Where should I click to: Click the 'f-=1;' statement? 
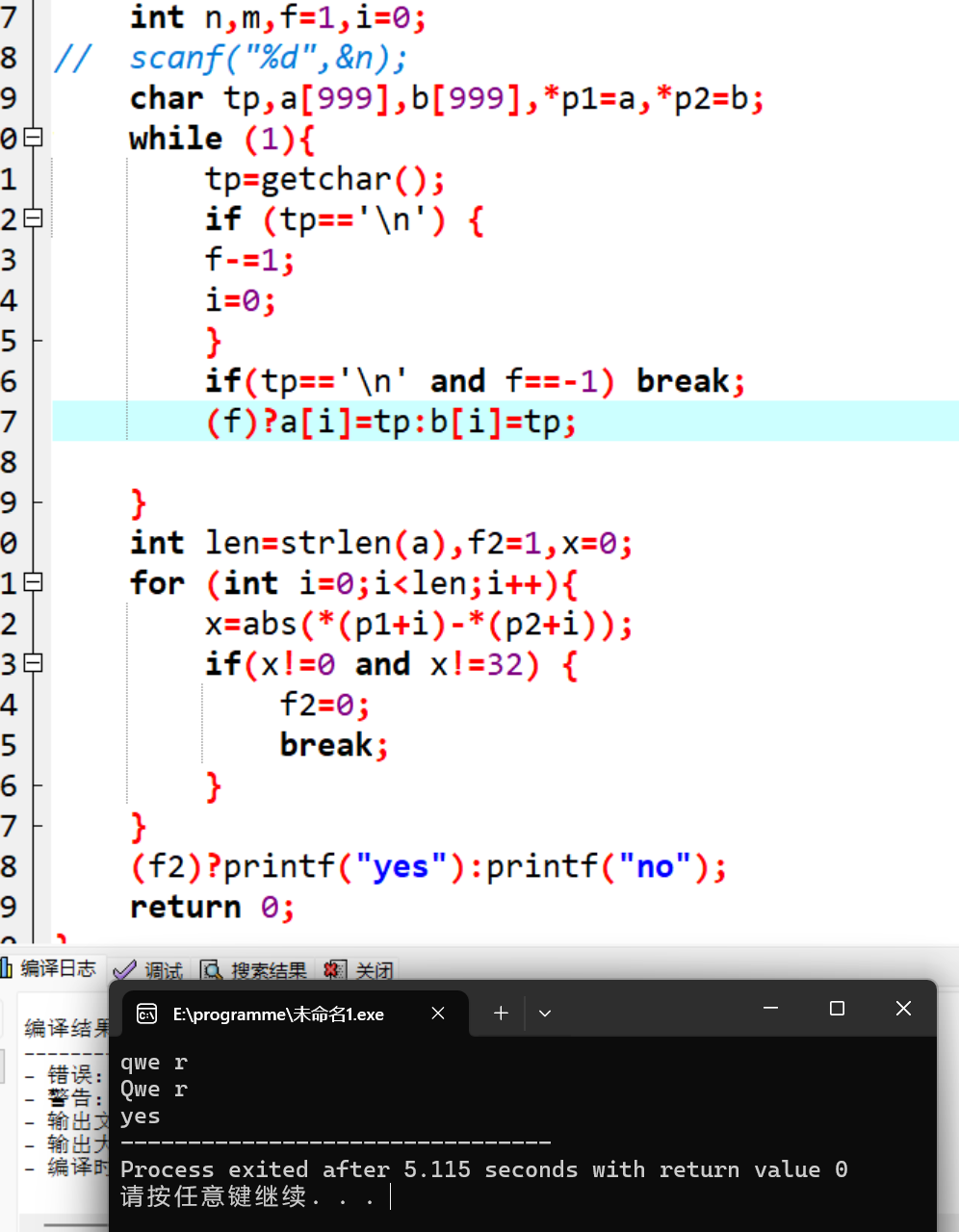click(249, 260)
